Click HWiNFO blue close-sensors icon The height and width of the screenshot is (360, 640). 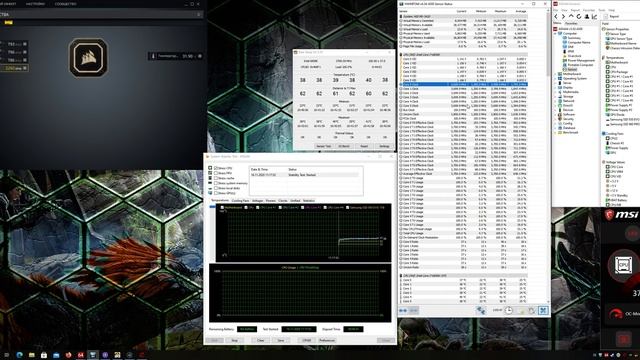[x=543, y=311]
